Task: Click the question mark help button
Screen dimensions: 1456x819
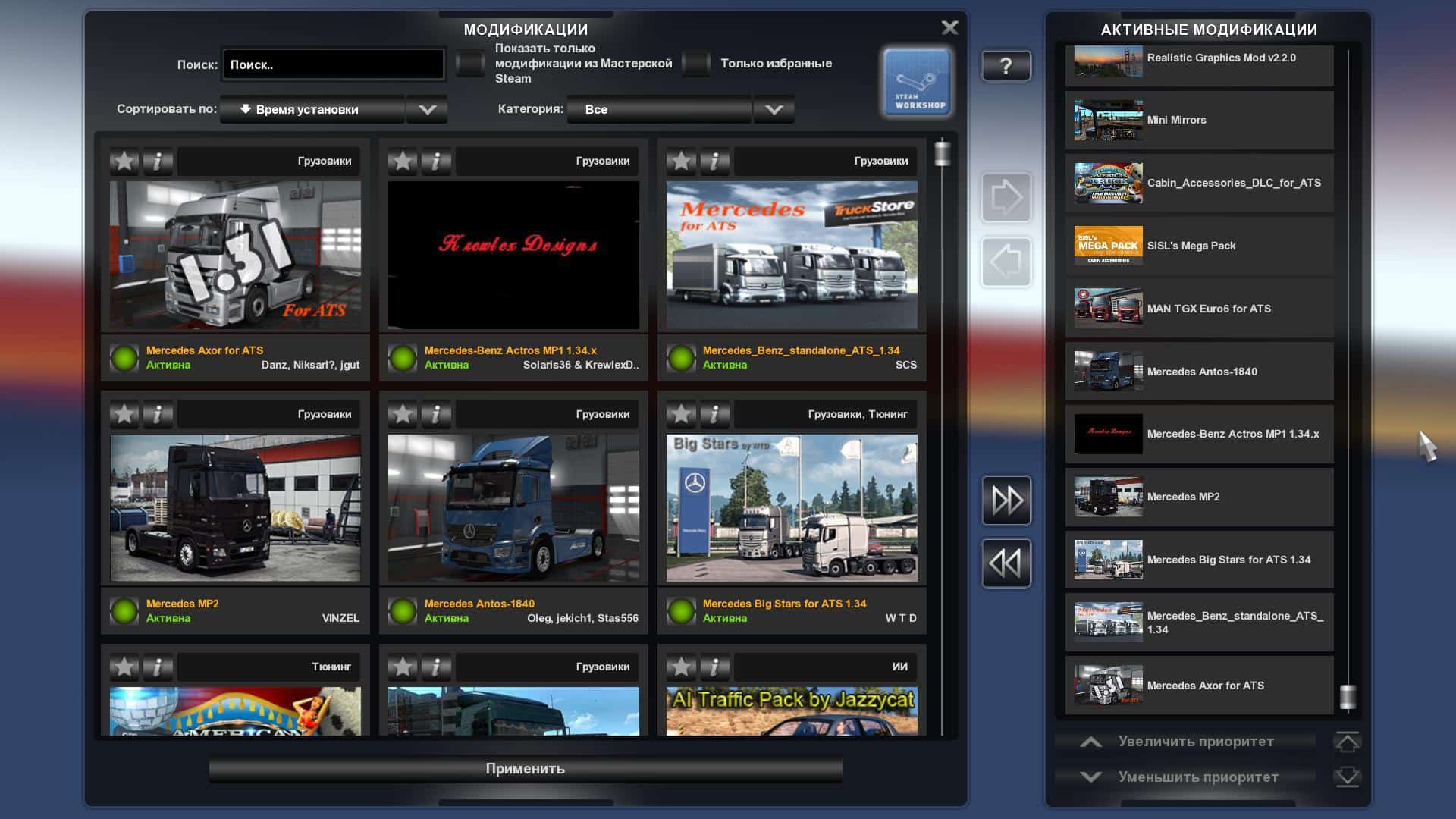Action: tap(1006, 66)
